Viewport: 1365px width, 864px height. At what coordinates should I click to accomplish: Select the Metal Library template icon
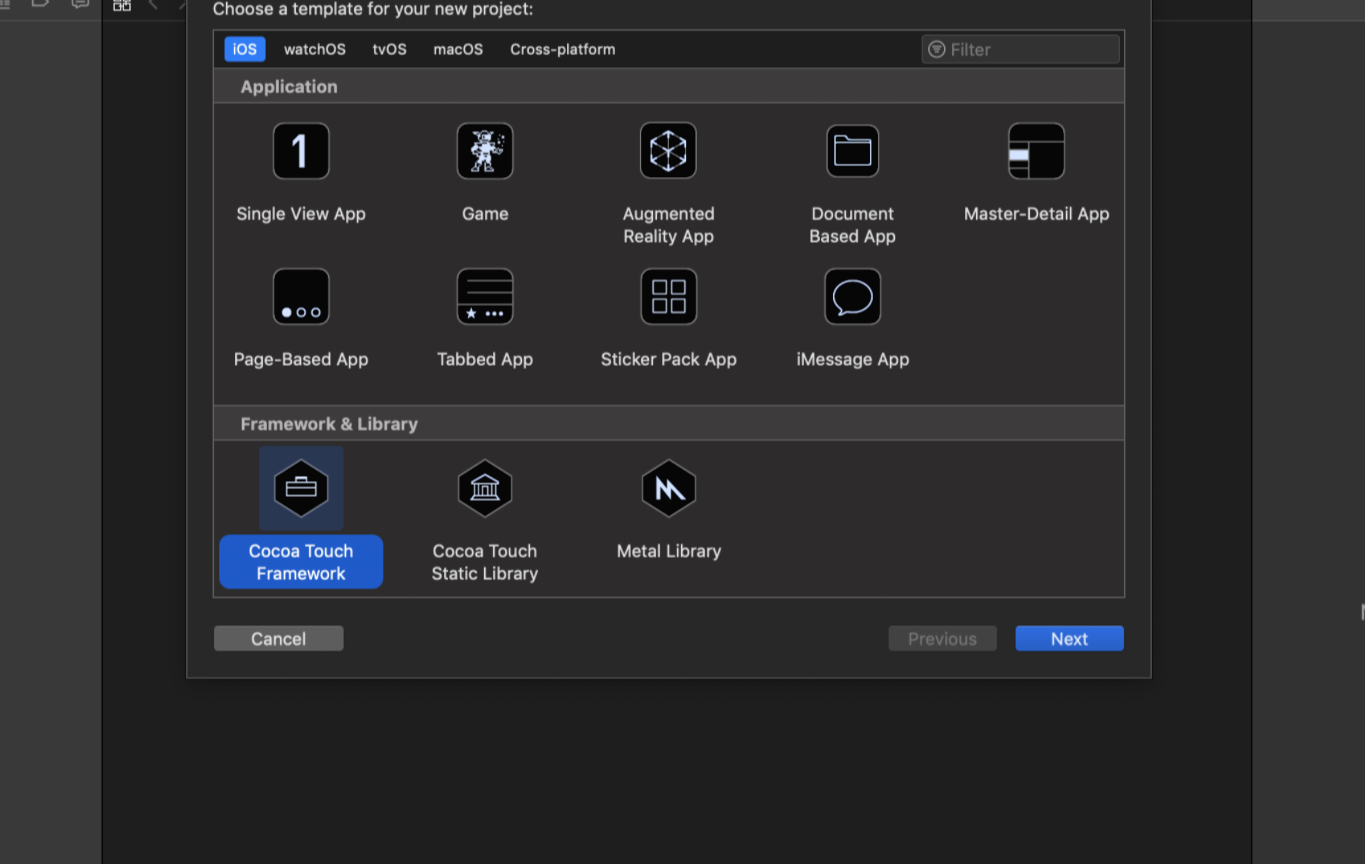668,488
